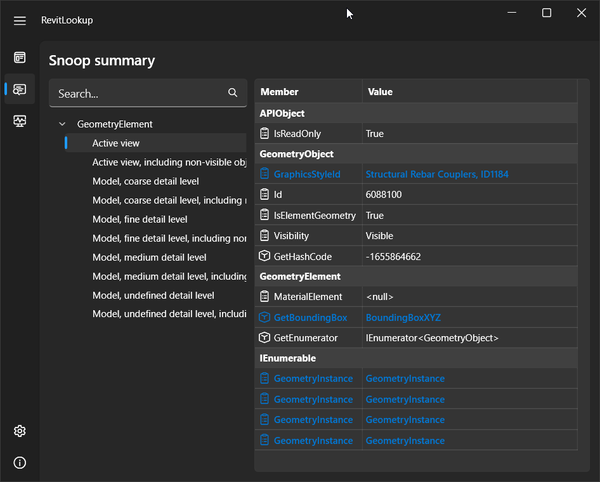Viewport: 600px width, 482px height.
Task: Collapse the GeometryElement tree node
Action: (x=62, y=124)
